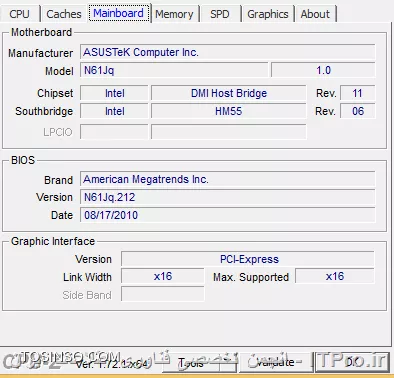
Task: Click the Southbridge label
Action: 44,111
